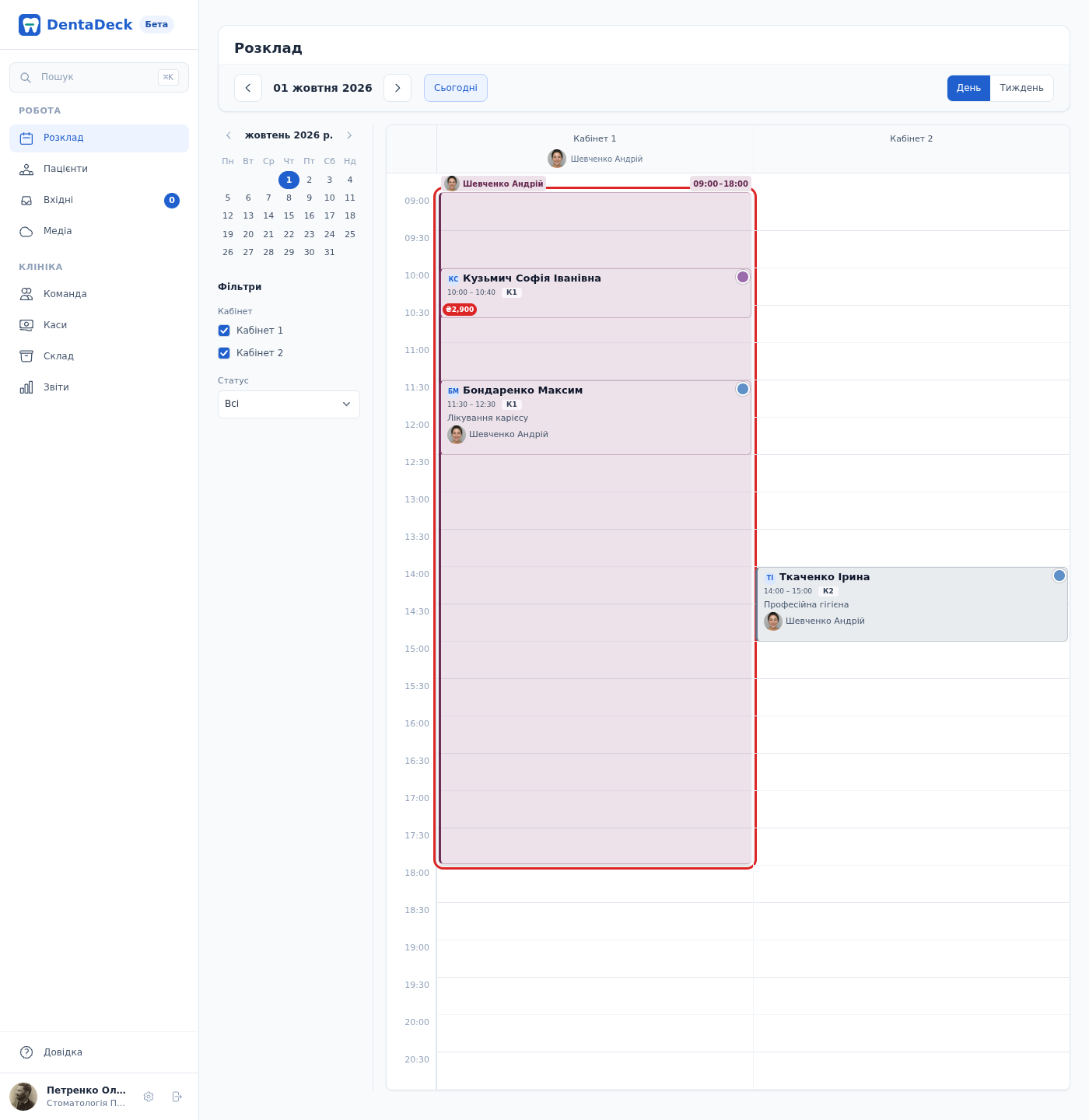Select day 31 in the mini calendar
Screen dimensions: 1089x1120
[x=330, y=253]
